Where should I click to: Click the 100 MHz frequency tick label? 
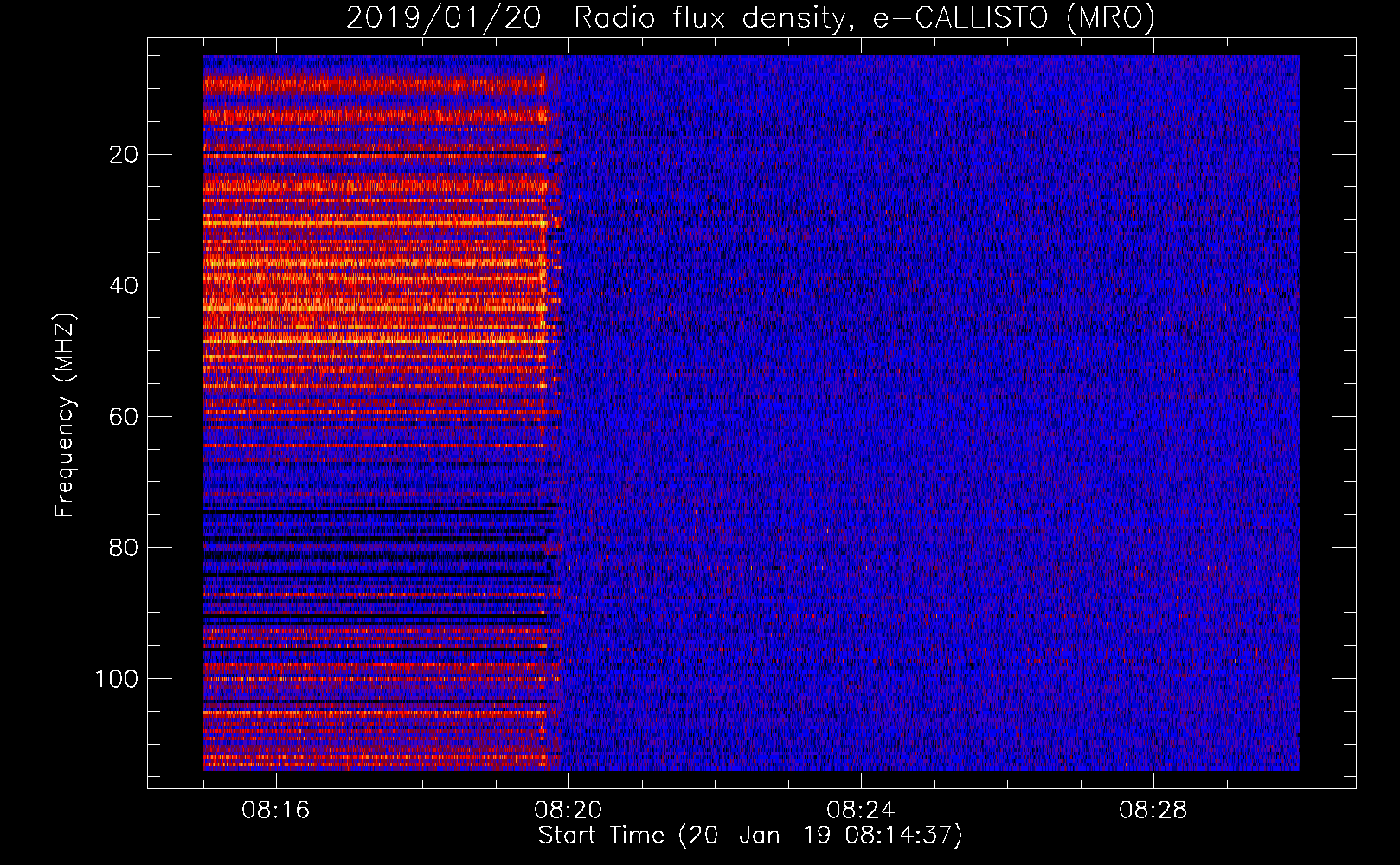117,679
